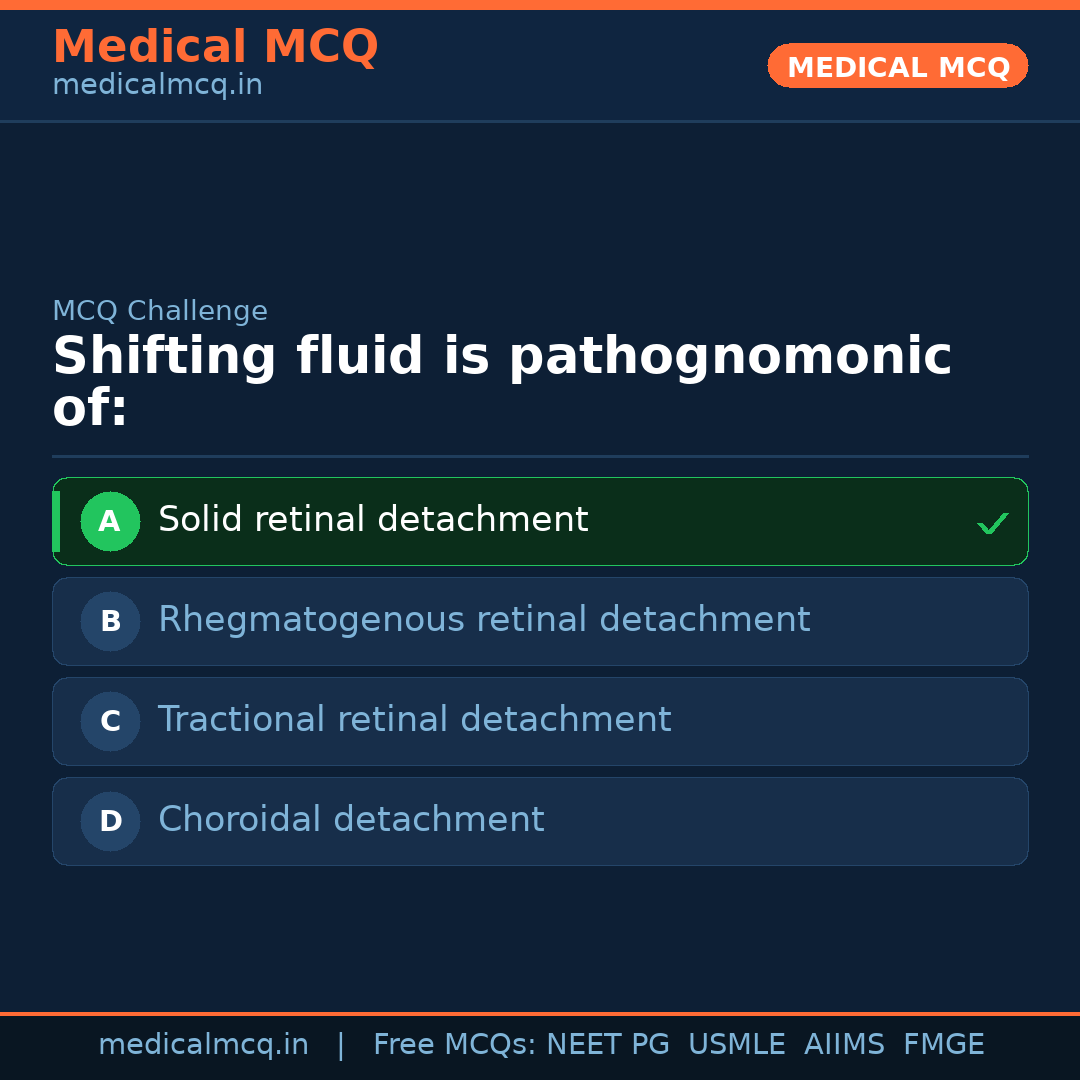Click the B letter circle badge
The width and height of the screenshot is (1080, 1080).
click(110, 621)
